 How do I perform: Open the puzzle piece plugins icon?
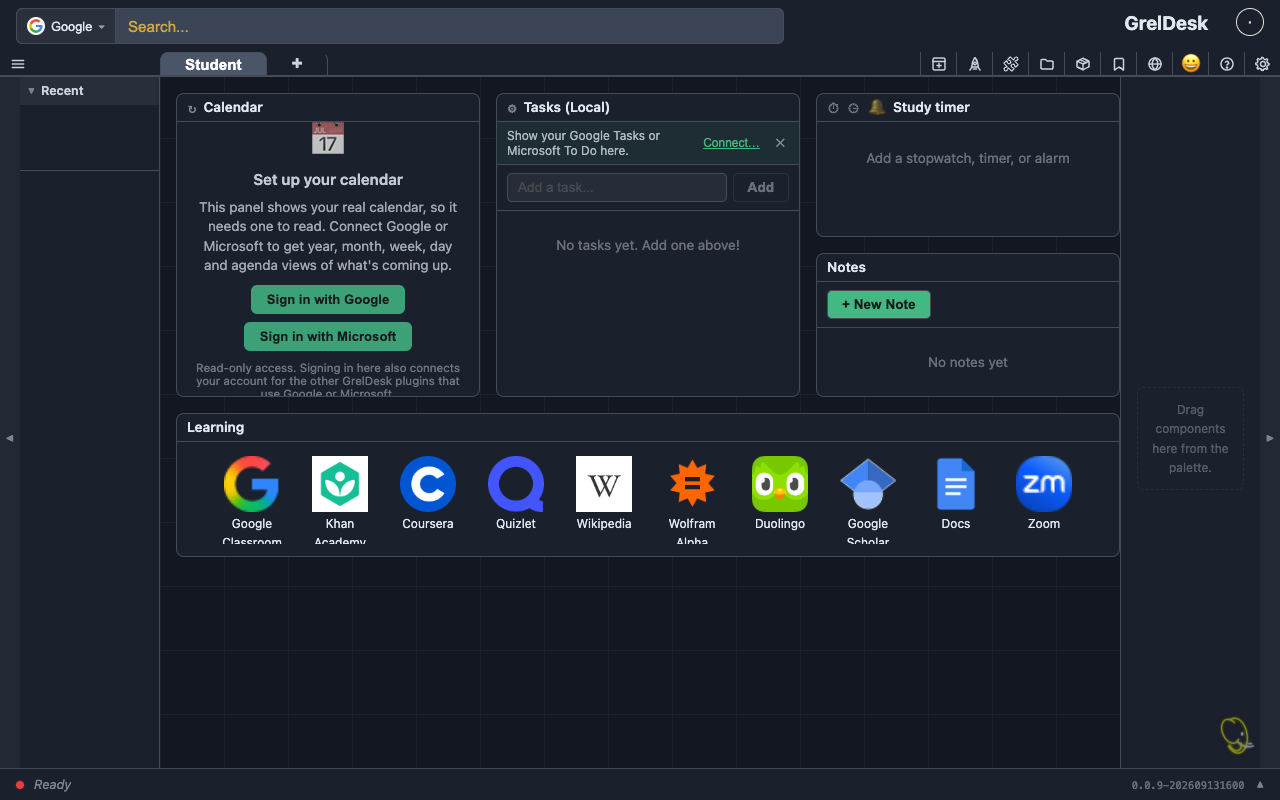tap(1011, 64)
